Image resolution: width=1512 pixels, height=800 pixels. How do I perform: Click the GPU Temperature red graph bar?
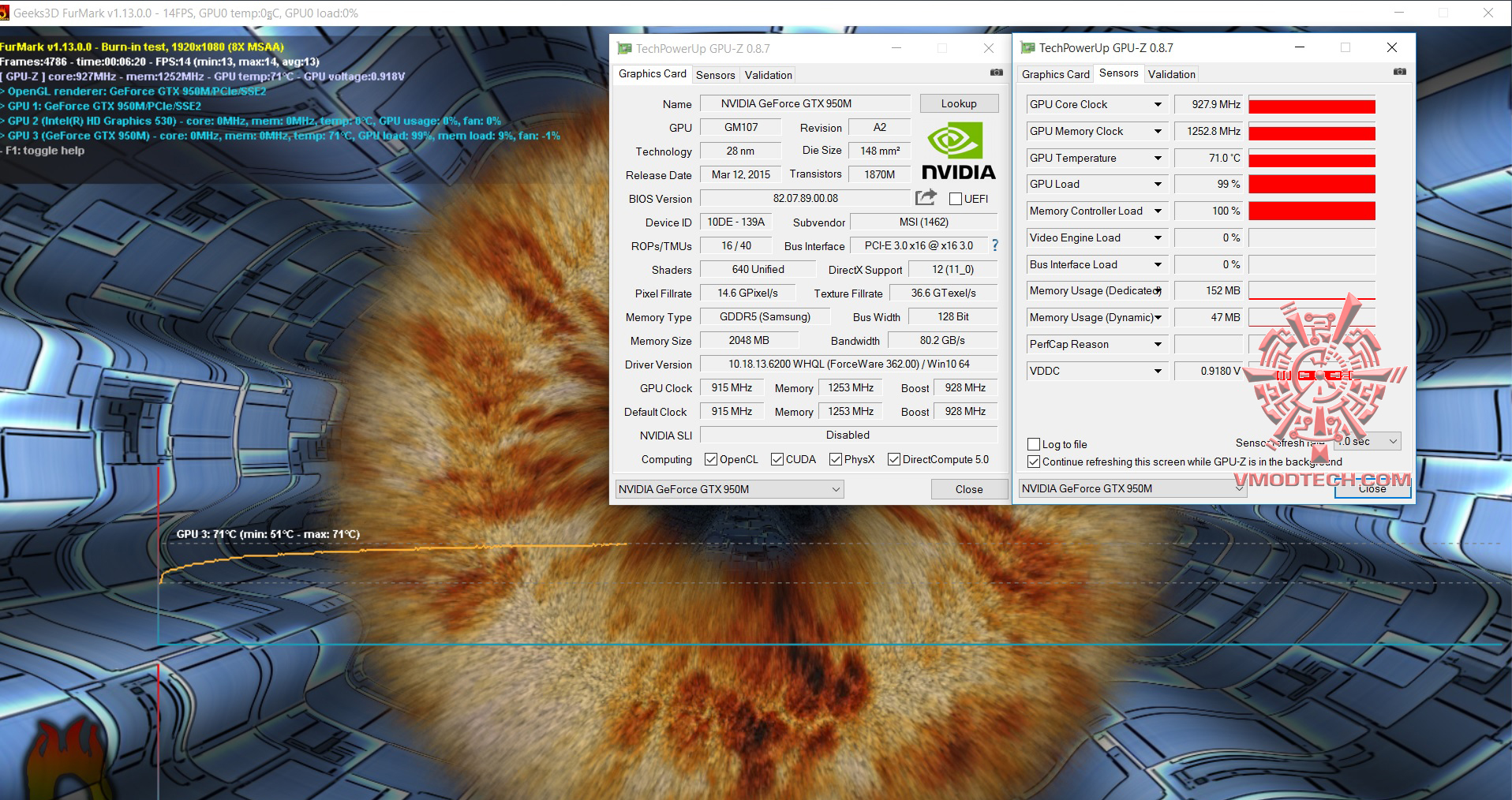1312,160
